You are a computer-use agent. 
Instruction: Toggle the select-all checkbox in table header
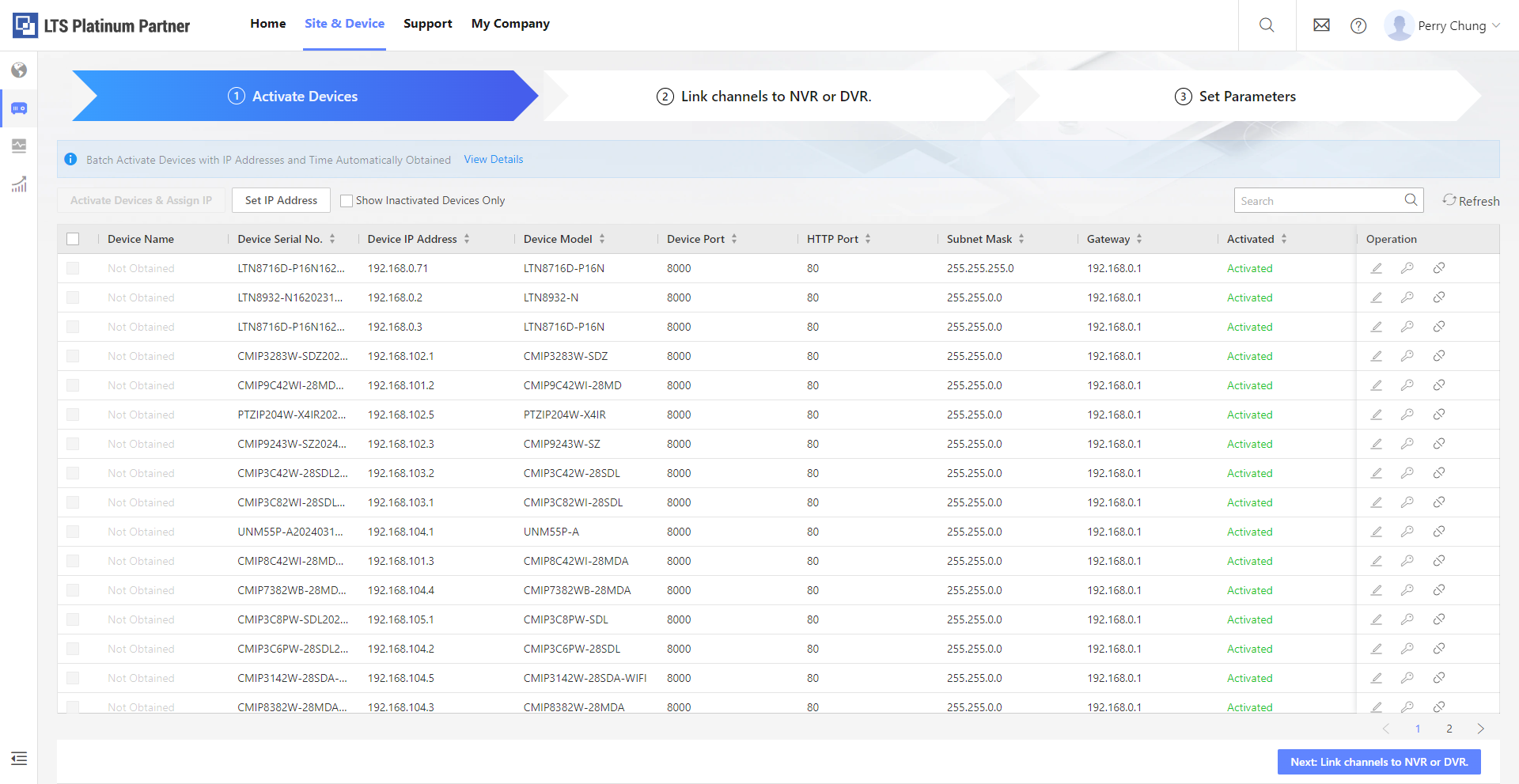[x=73, y=239]
